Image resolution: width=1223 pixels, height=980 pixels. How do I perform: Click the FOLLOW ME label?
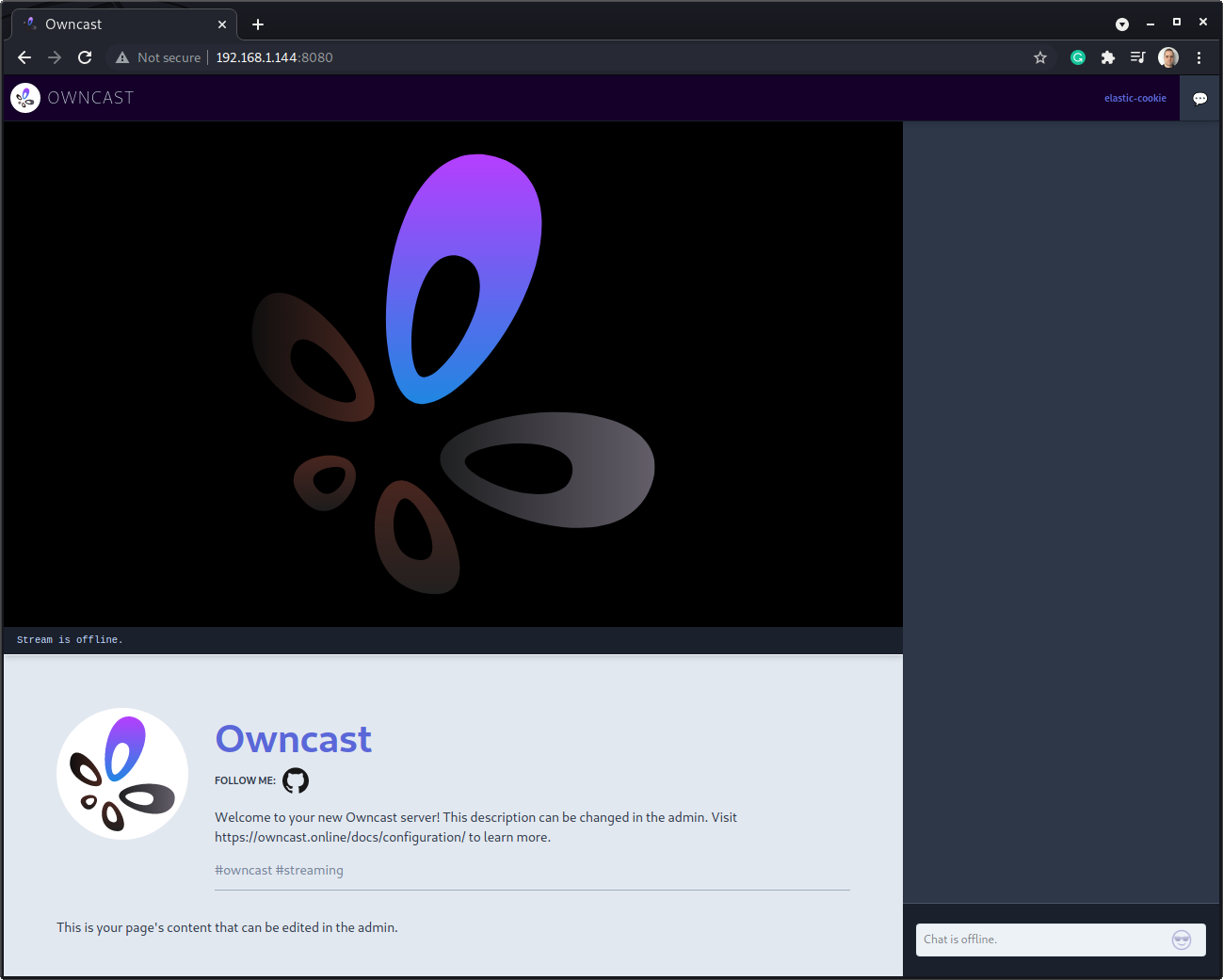245,780
